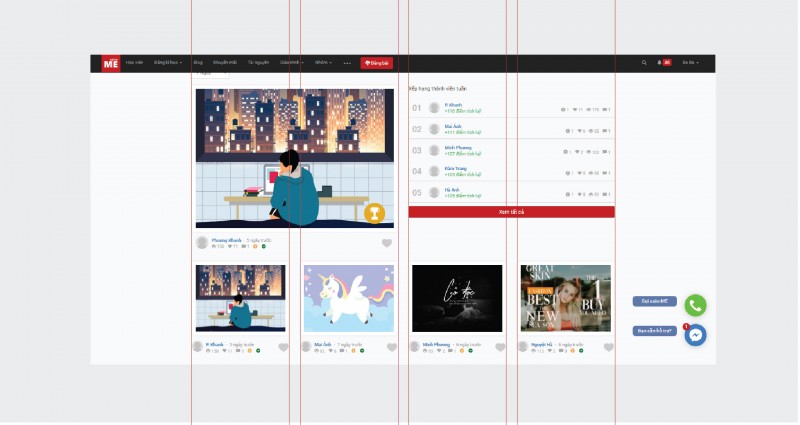Click P. Khanh avatar in ranking row 01
The height and width of the screenshot is (425, 800).
pos(434,108)
